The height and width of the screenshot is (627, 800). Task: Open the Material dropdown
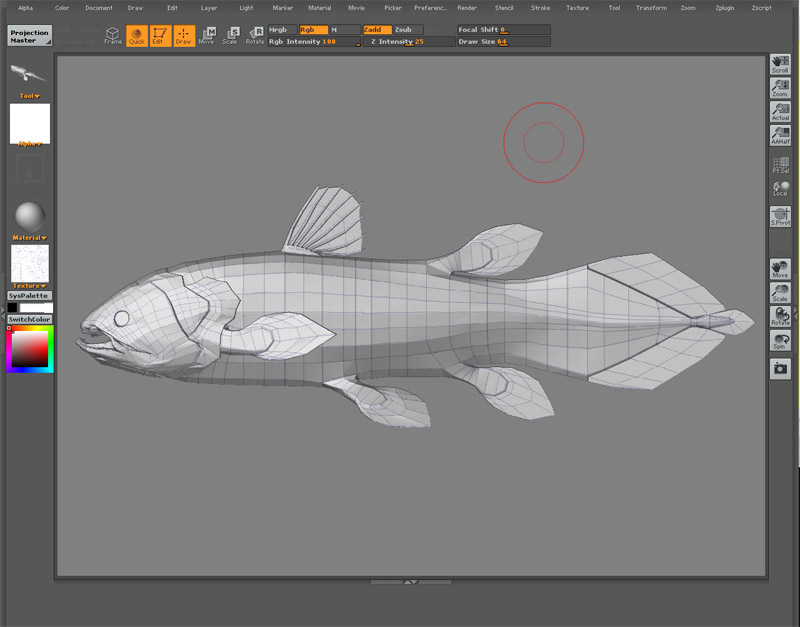tap(29, 238)
